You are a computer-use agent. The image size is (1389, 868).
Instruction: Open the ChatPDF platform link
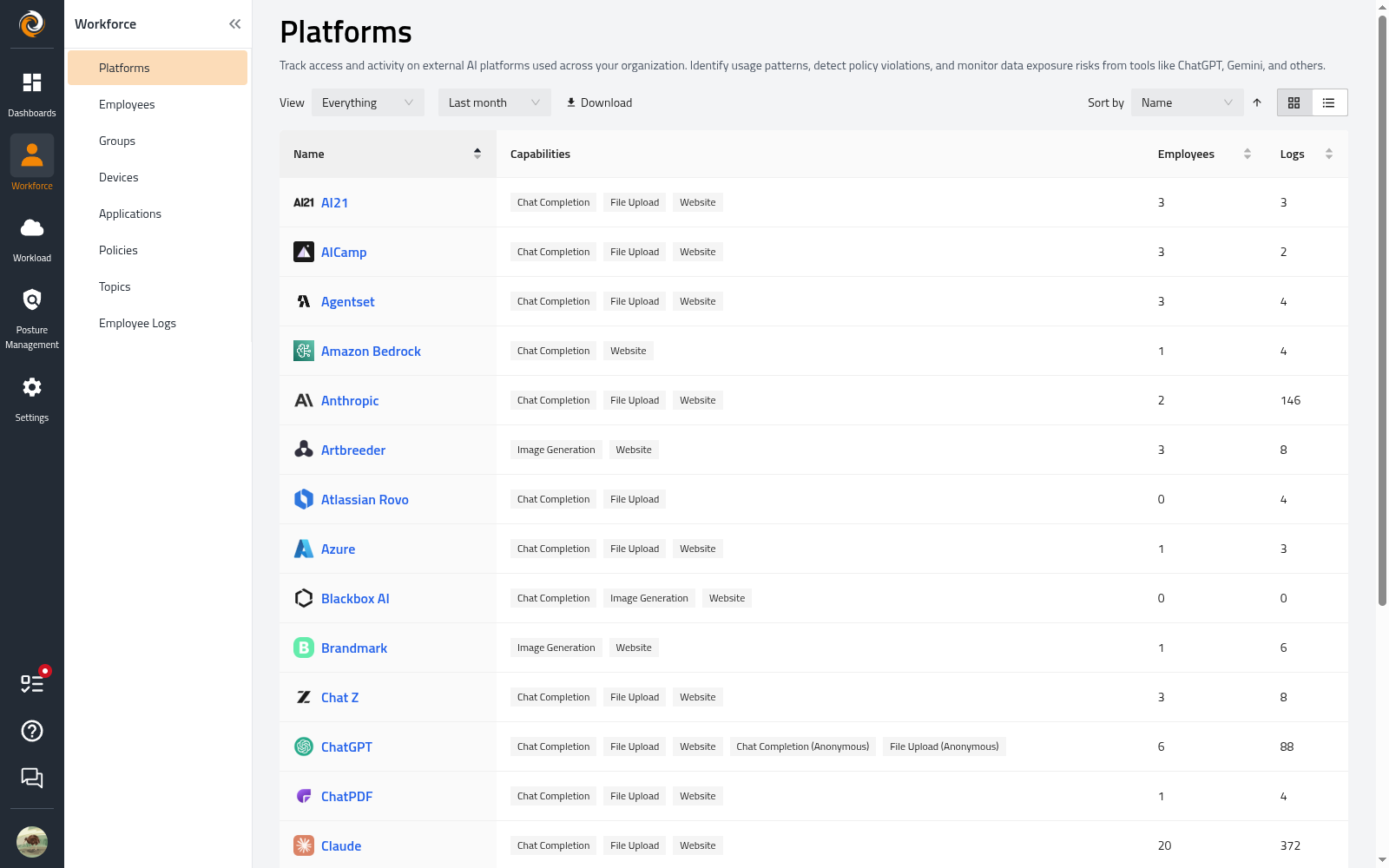(346, 796)
